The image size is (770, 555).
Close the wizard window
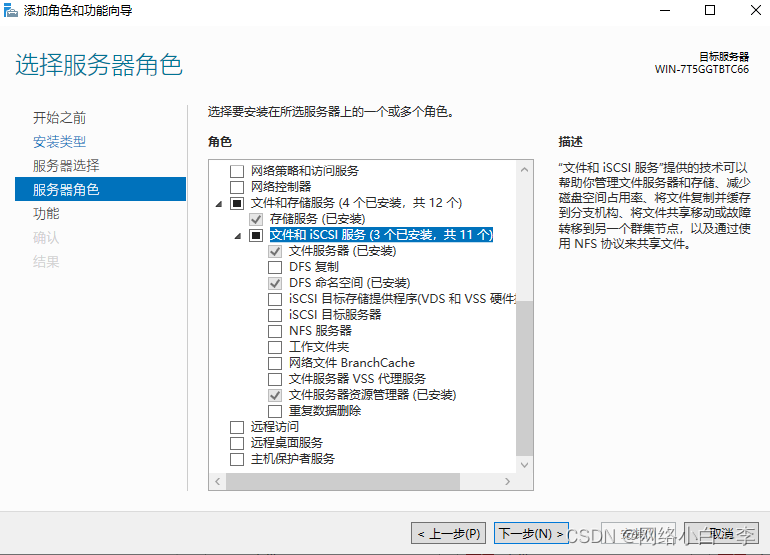[756, 10]
